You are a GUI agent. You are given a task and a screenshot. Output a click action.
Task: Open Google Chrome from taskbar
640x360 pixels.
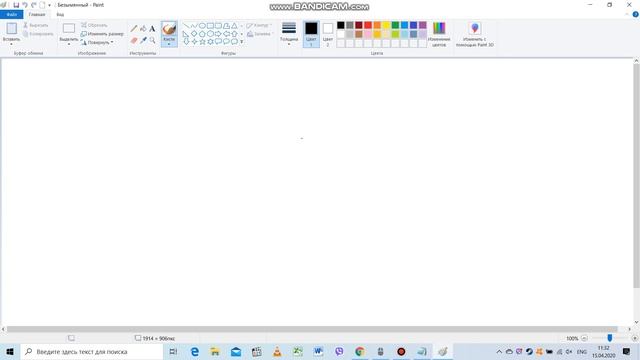click(x=360, y=351)
